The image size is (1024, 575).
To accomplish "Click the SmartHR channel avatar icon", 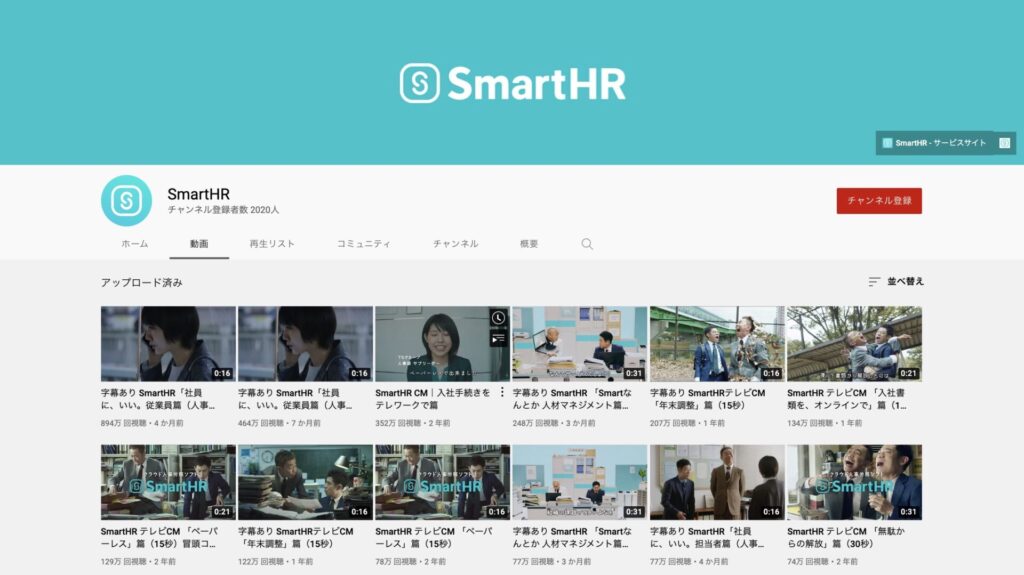I will pyautogui.click(x=126, y=201).
